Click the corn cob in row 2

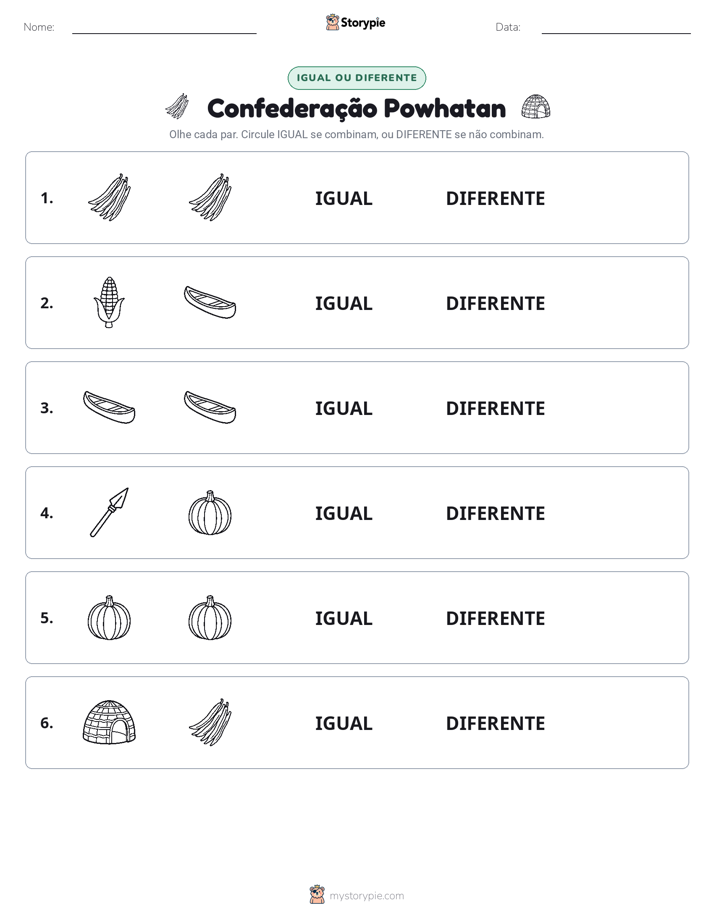pos(109,302)
